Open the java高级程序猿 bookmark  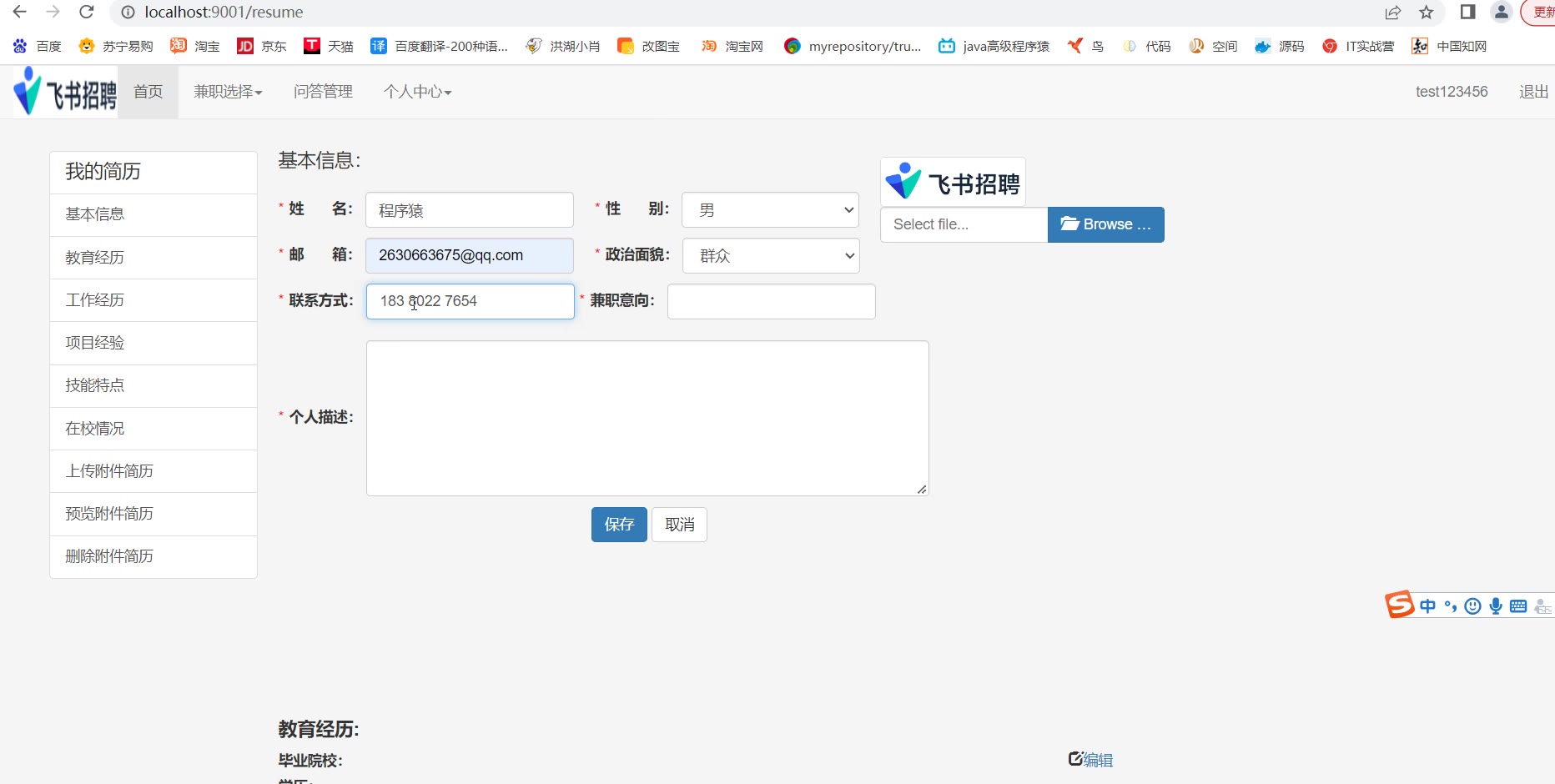[994, 46]
